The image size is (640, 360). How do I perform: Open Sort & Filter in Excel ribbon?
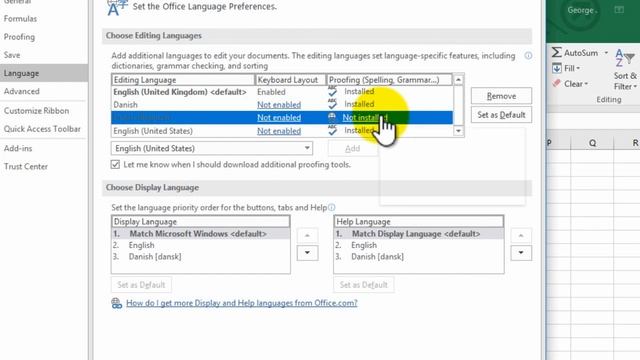pos(625,69)
